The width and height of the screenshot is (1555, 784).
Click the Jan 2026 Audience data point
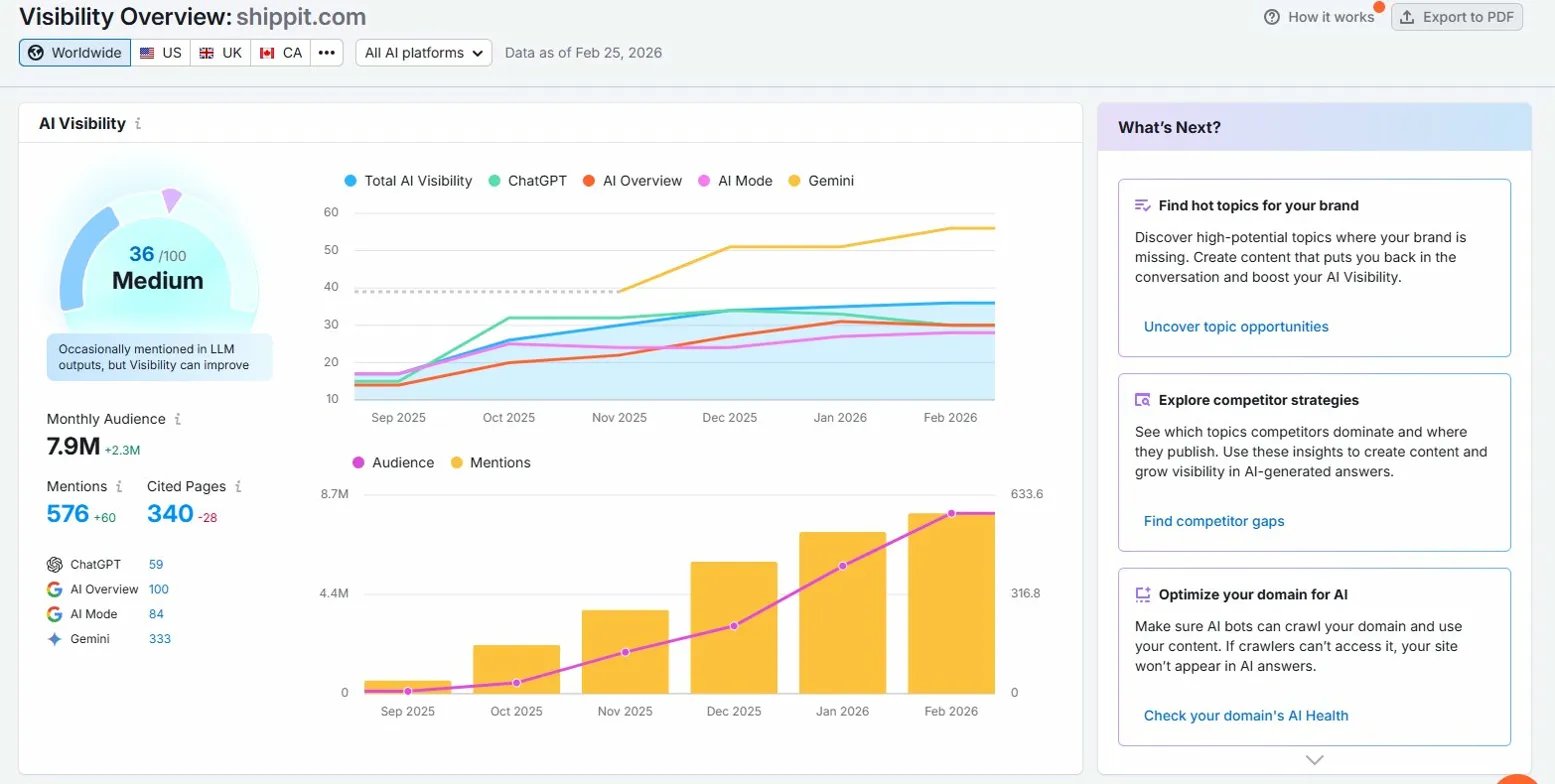843,566
